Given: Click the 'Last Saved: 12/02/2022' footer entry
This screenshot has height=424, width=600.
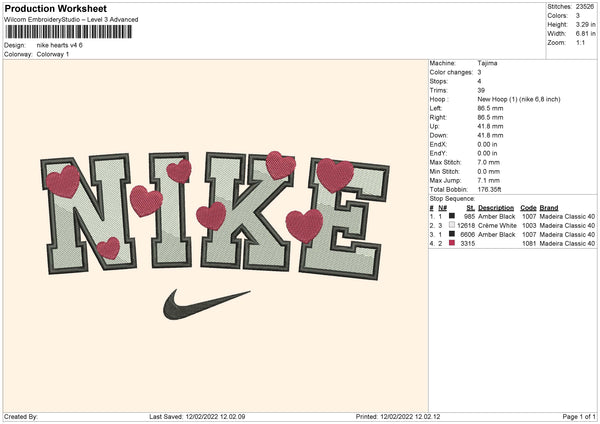Looking at the screenshot, I should click(x=197, y=416).
